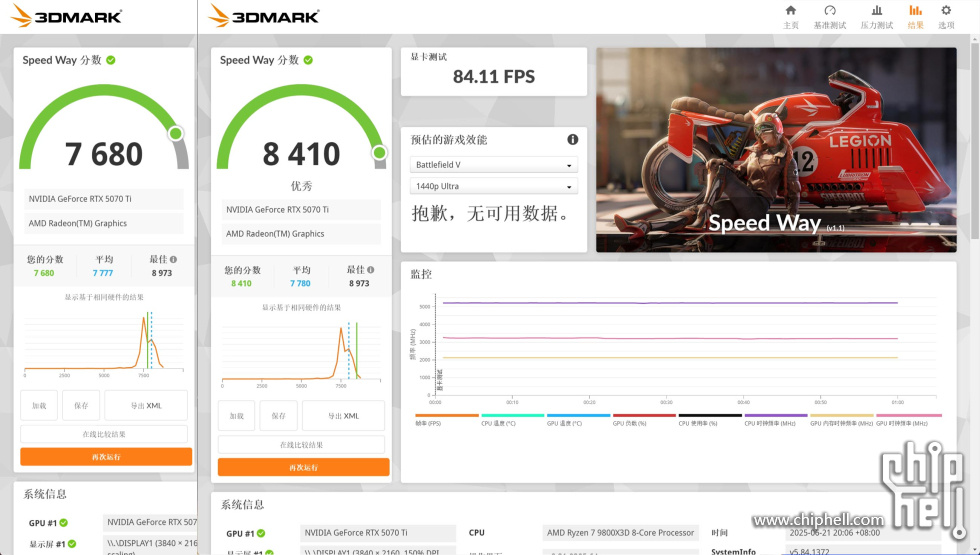Click 导出 XML button in left window
Viewport: 980px width, 555px height.
[146, 405]
